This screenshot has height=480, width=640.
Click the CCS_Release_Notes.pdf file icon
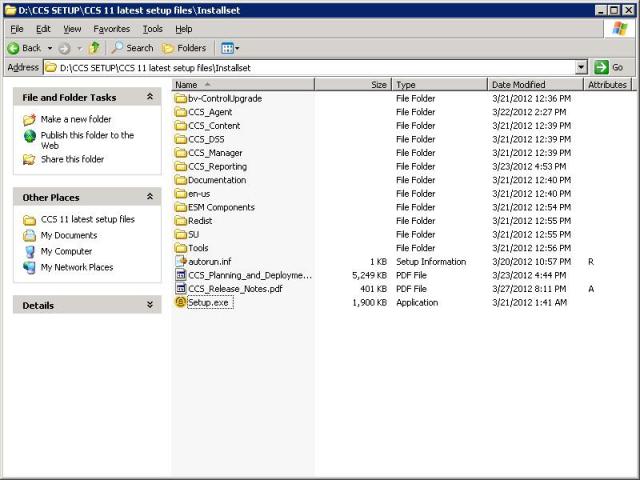point(180,289)
